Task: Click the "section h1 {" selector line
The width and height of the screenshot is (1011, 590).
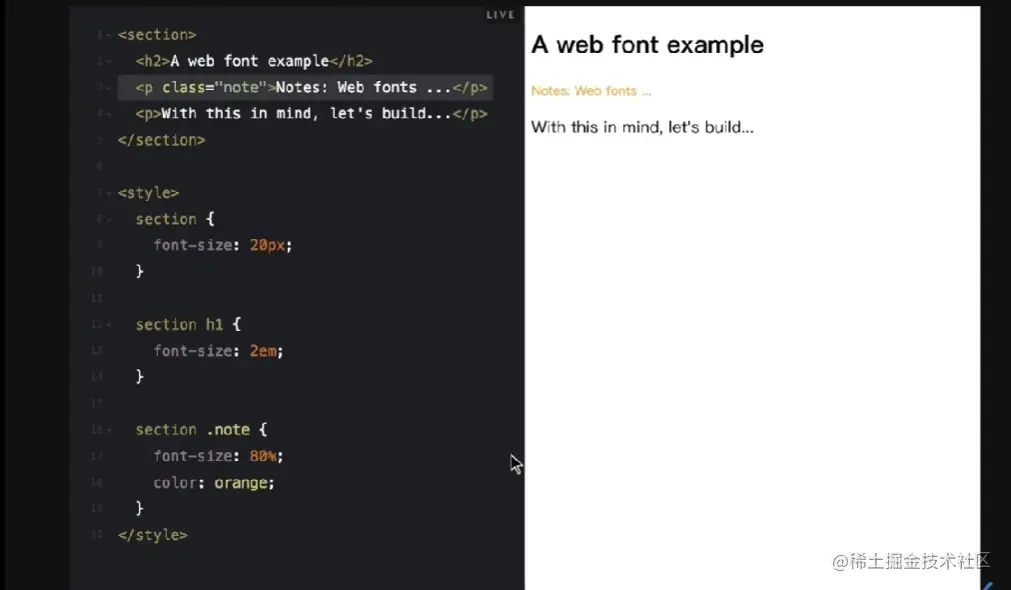Action: click(x=188, y=324)
